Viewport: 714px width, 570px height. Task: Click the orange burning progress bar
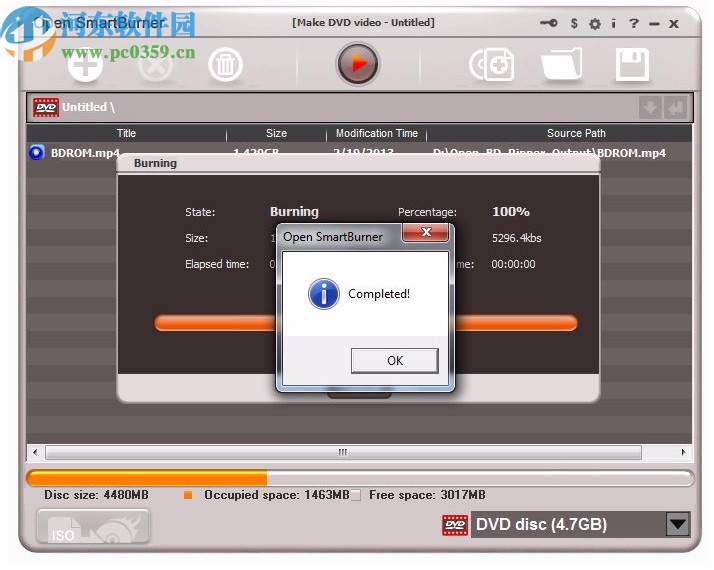[x=366, y=323]
